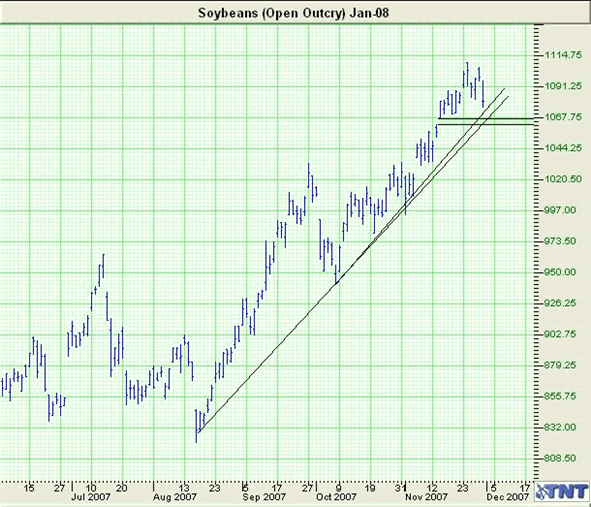
Task: Click the upper horizontal support line near 1067.75
Action: point(486,119)
